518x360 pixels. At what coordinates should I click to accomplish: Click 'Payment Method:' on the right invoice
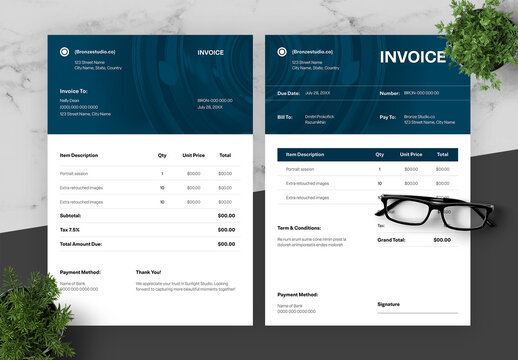(x=298, y=295)
